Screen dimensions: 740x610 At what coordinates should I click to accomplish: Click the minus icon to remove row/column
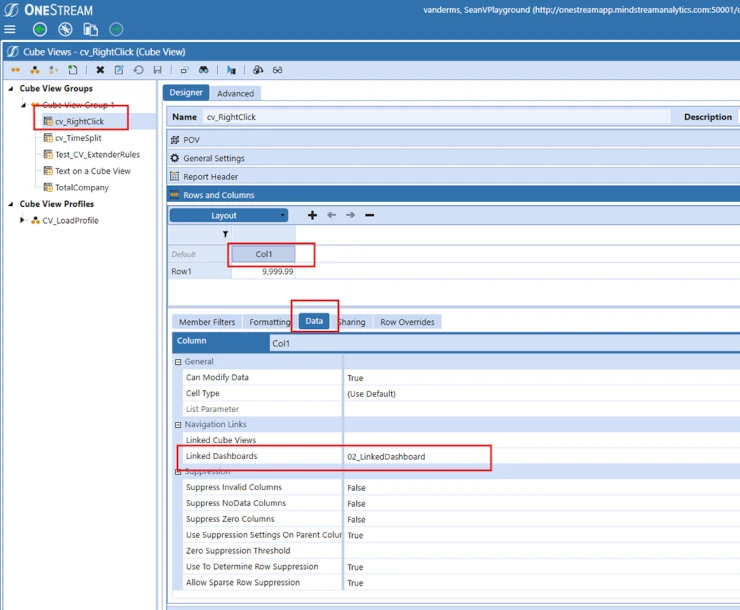(x=369, y=215)
